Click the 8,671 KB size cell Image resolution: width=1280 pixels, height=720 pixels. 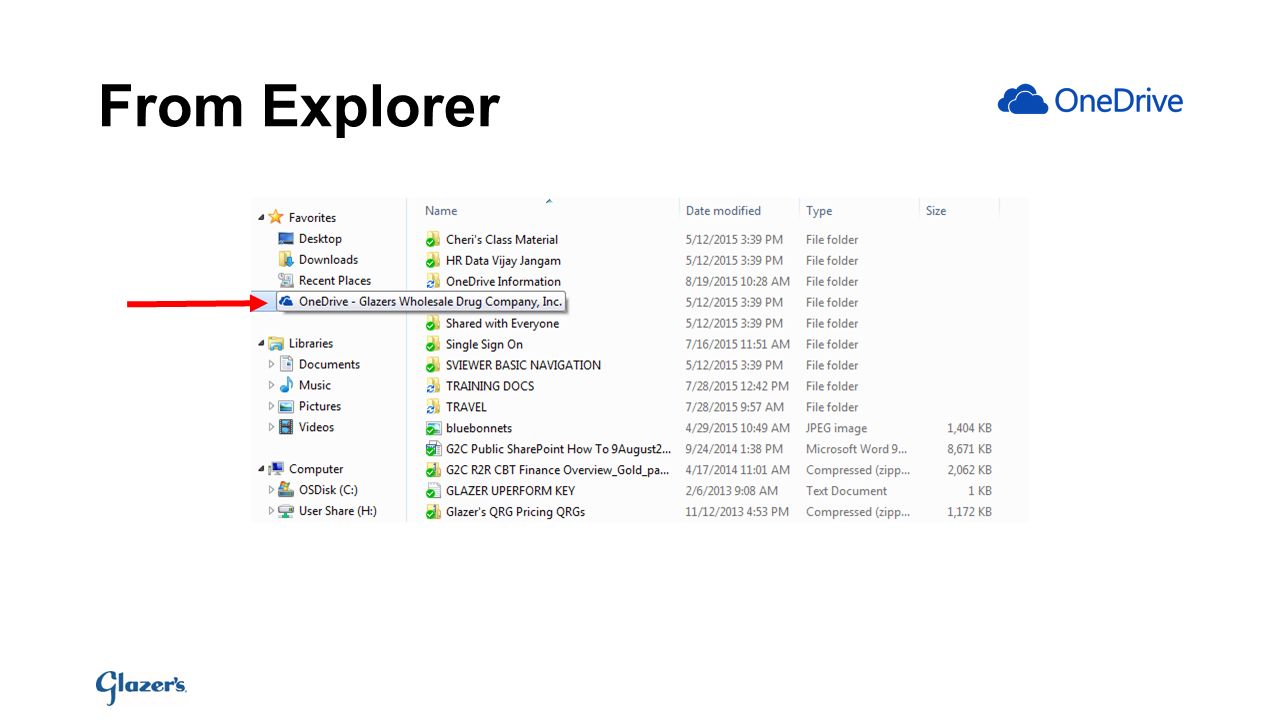969,449
